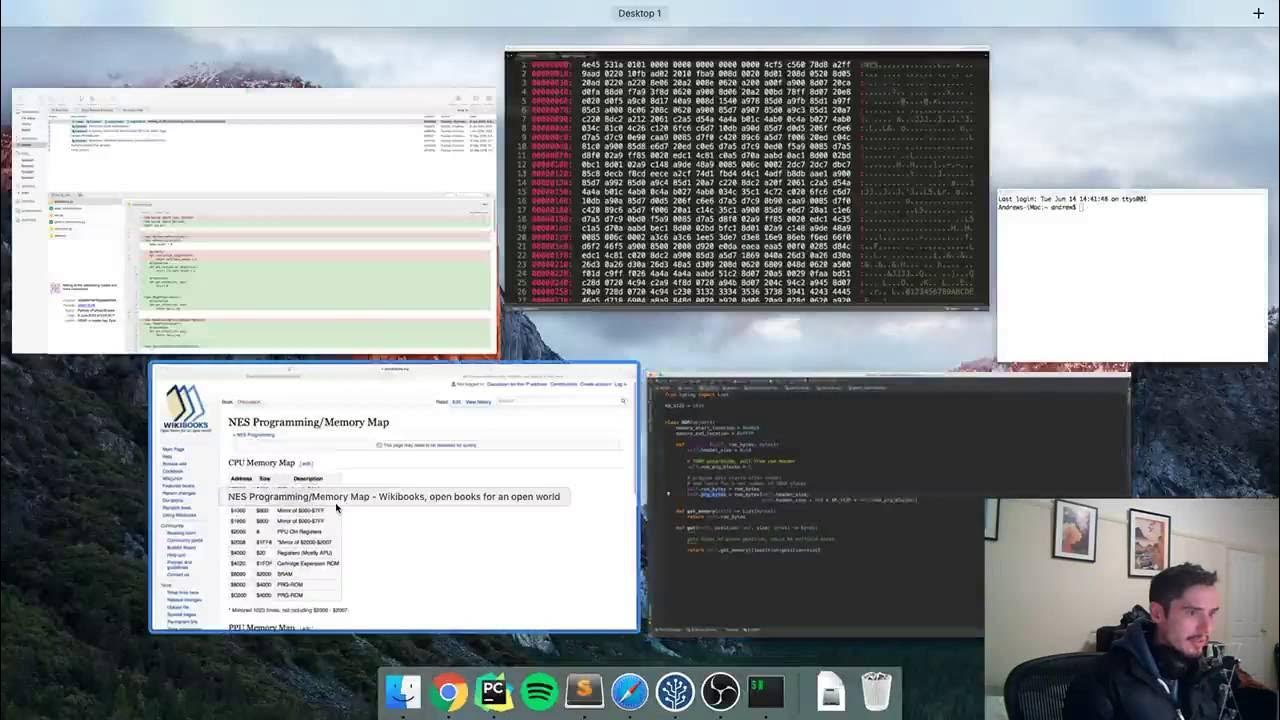Click Main Page in Wikibooks sidebar

coord(174,449)
